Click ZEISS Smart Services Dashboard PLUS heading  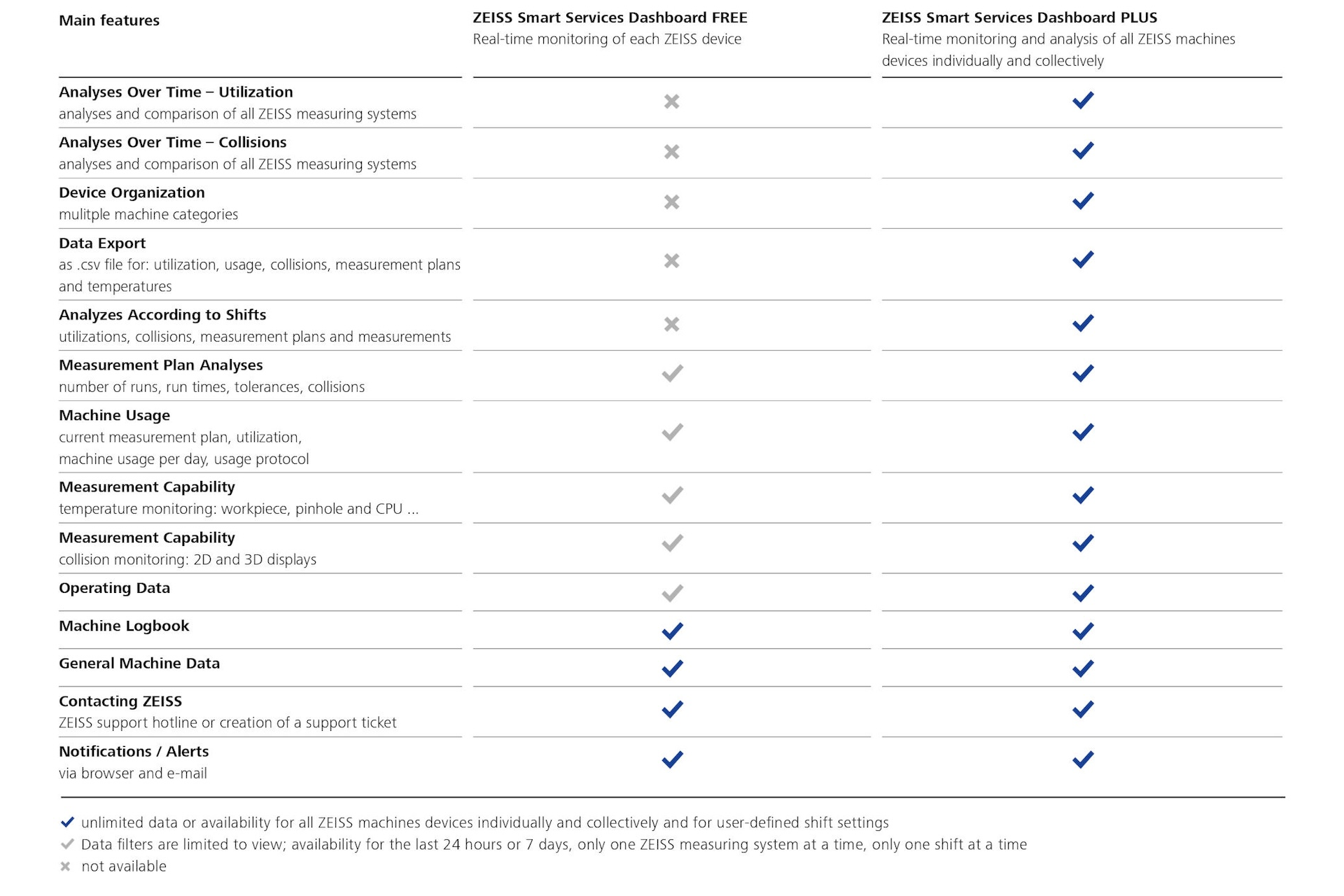coord(1019,17)
